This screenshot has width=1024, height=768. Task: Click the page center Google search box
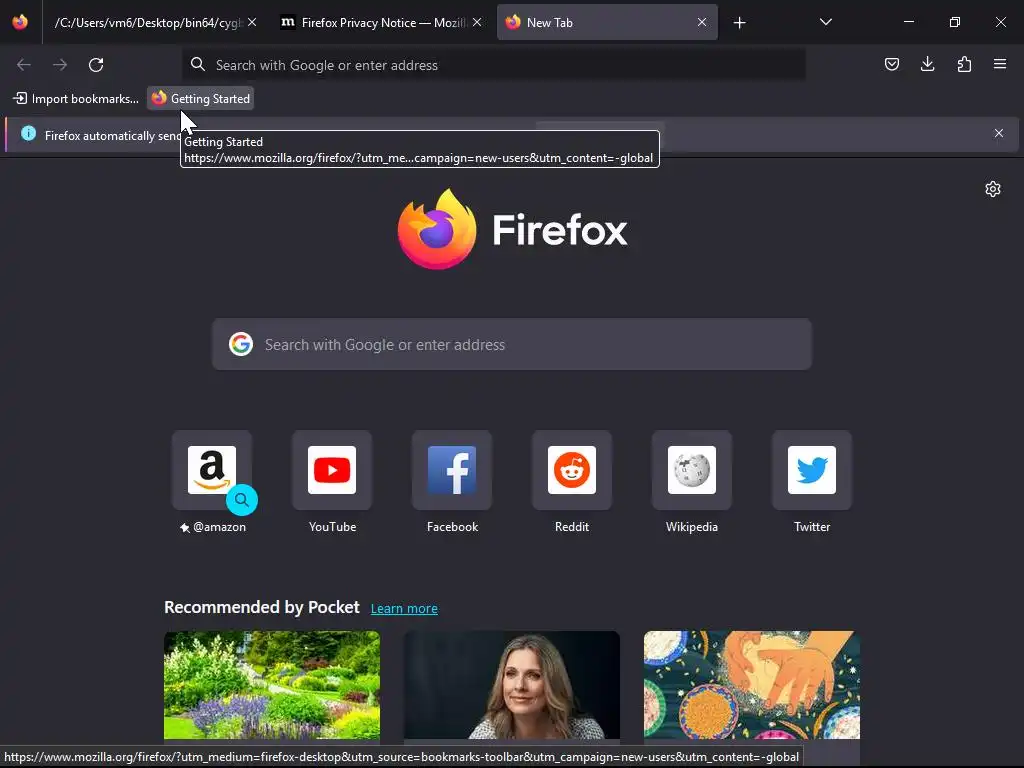512,344
